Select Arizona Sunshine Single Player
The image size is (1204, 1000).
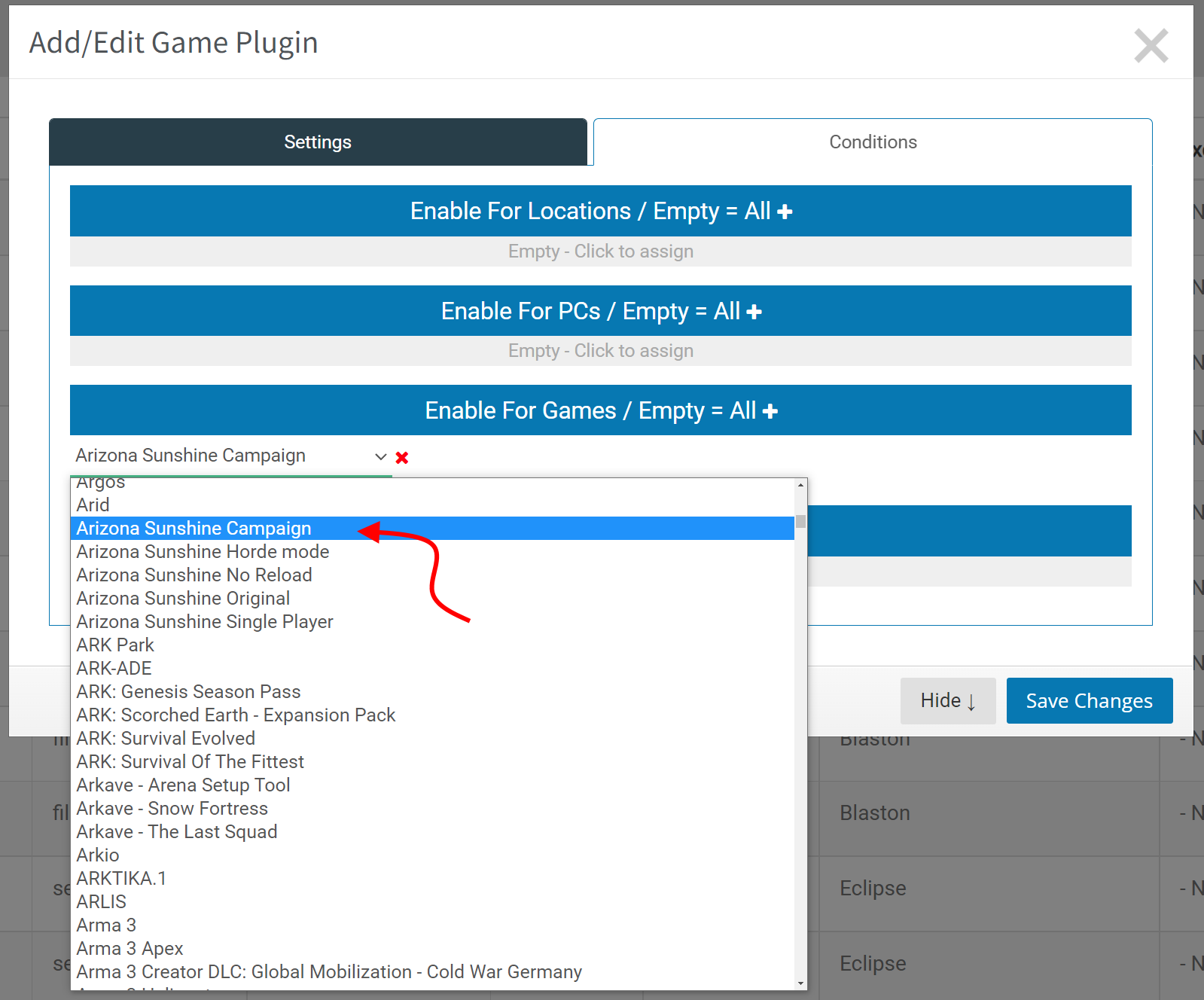pos(433,621)
